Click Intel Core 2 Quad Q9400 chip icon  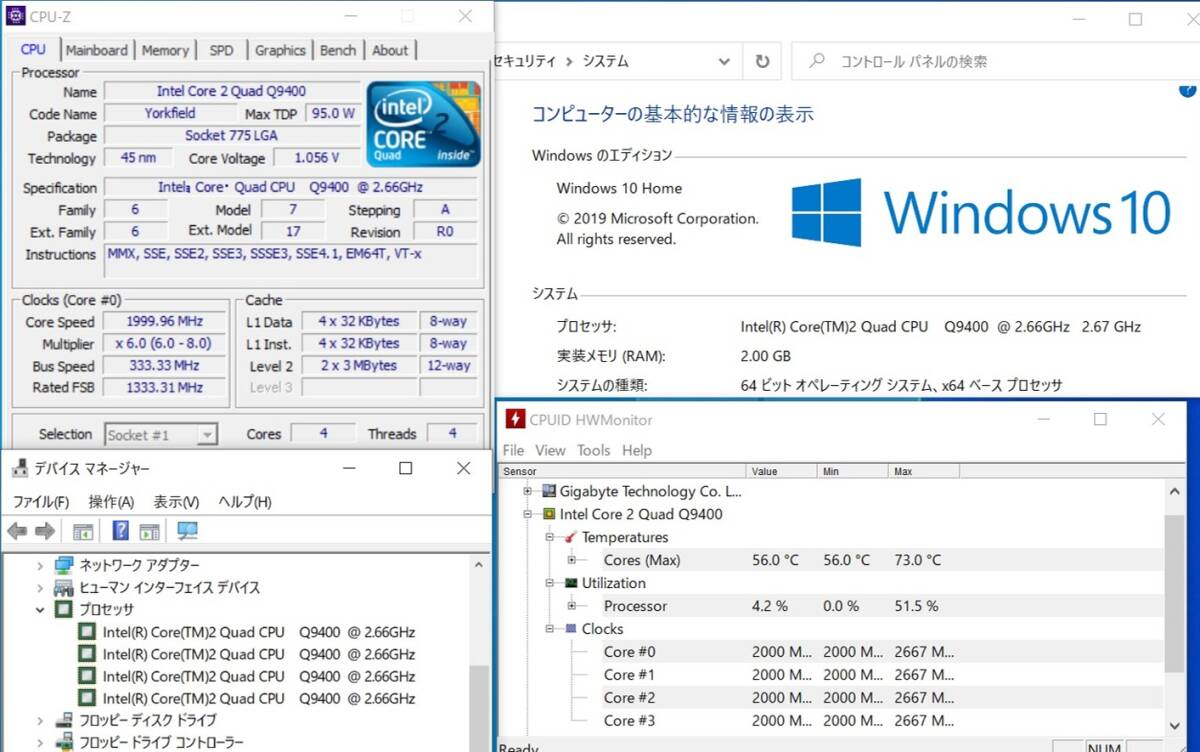click(x=548, y=514)
